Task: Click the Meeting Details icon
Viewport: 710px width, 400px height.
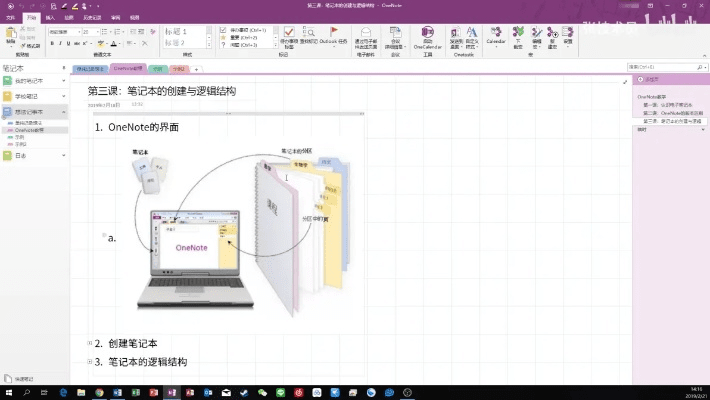Action: [396, 34]
